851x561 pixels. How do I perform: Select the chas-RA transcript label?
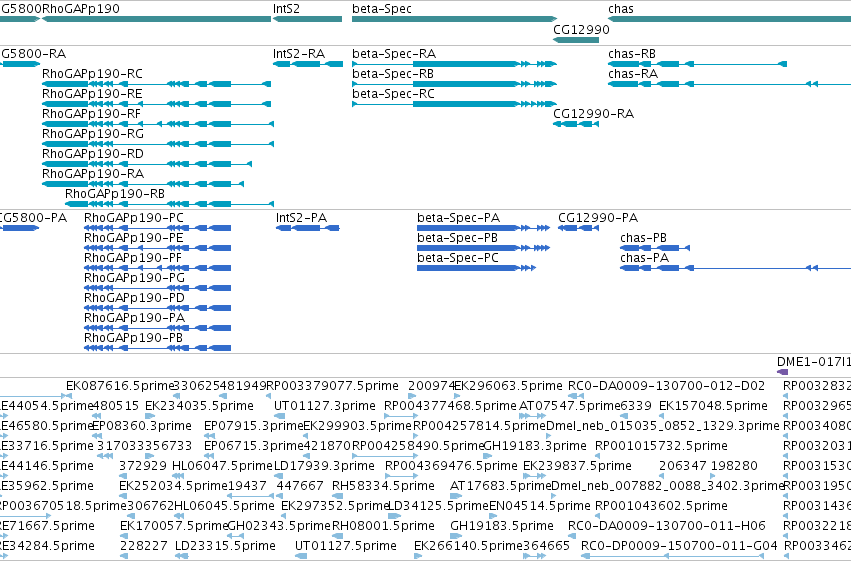pyautogui.click(x=633, y=74)
